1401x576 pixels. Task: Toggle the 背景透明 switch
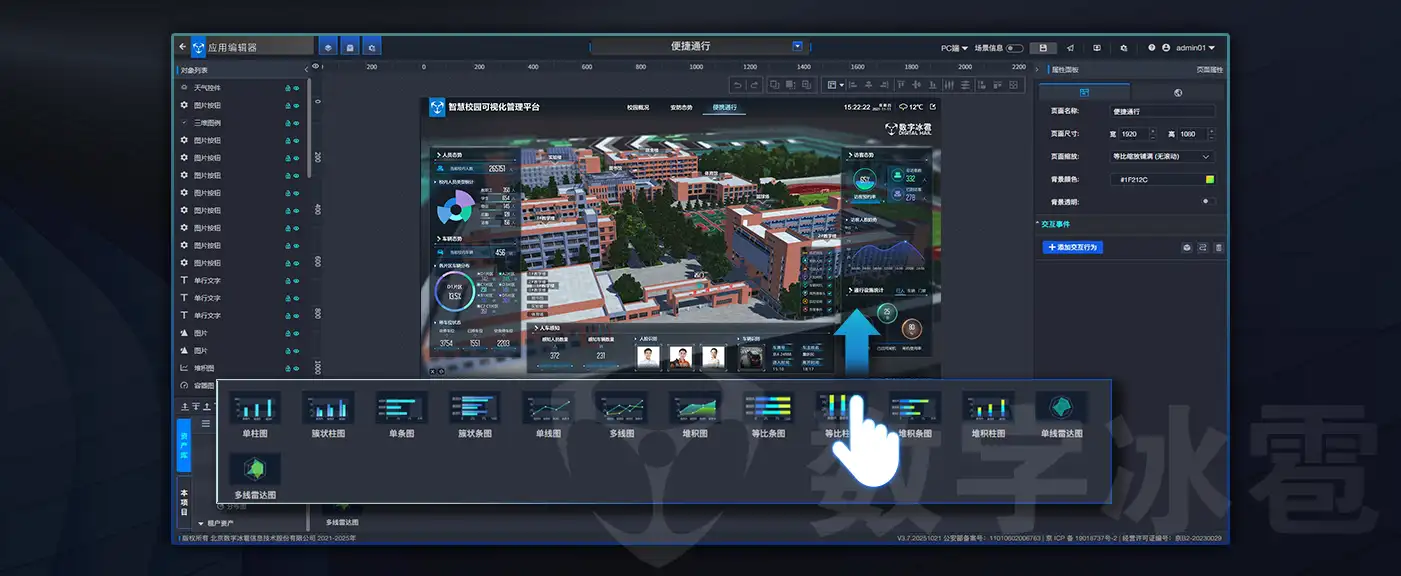(x=1207, y=201)
